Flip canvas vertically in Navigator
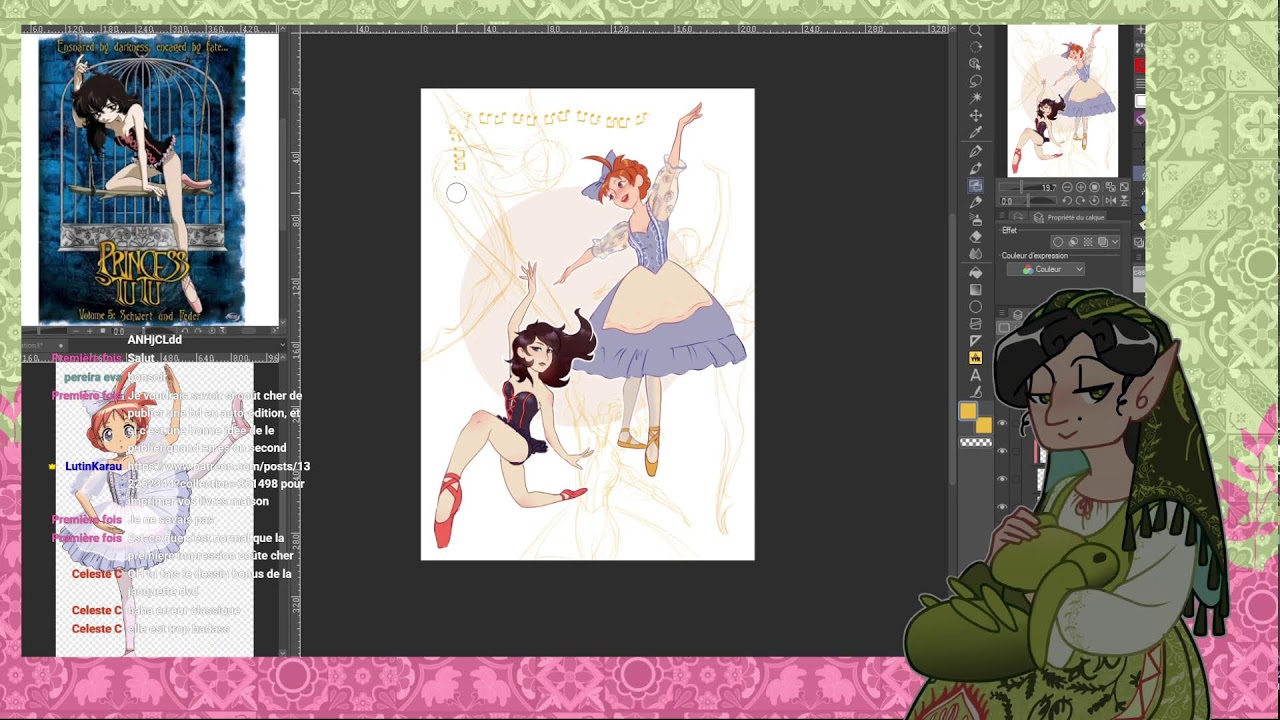This screenshot has height=720, width=1280. (1124, 201)
